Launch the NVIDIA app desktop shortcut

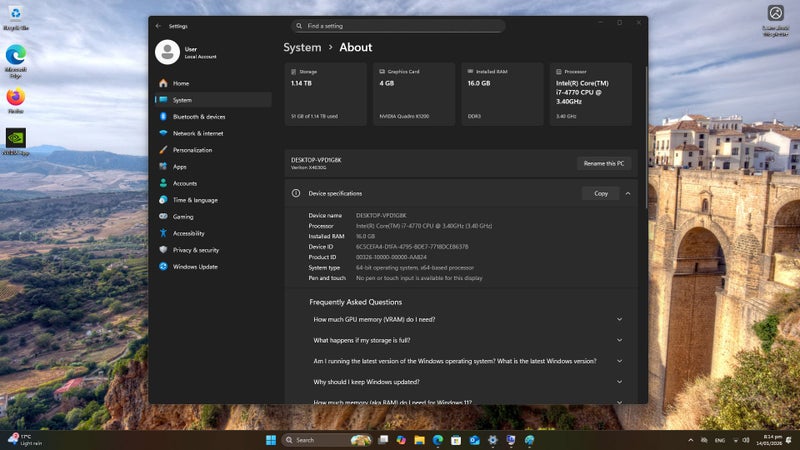[x=16, y=142]
